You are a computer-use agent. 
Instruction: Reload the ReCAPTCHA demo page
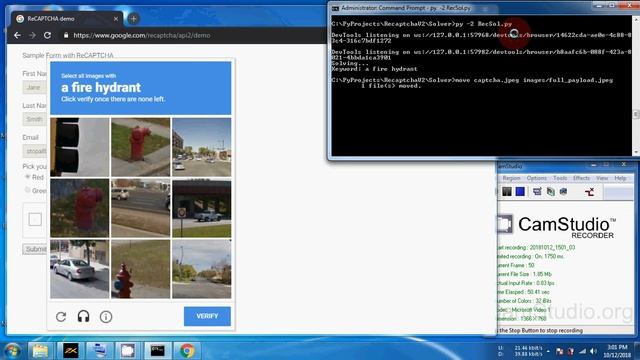(x=47, y=36)
